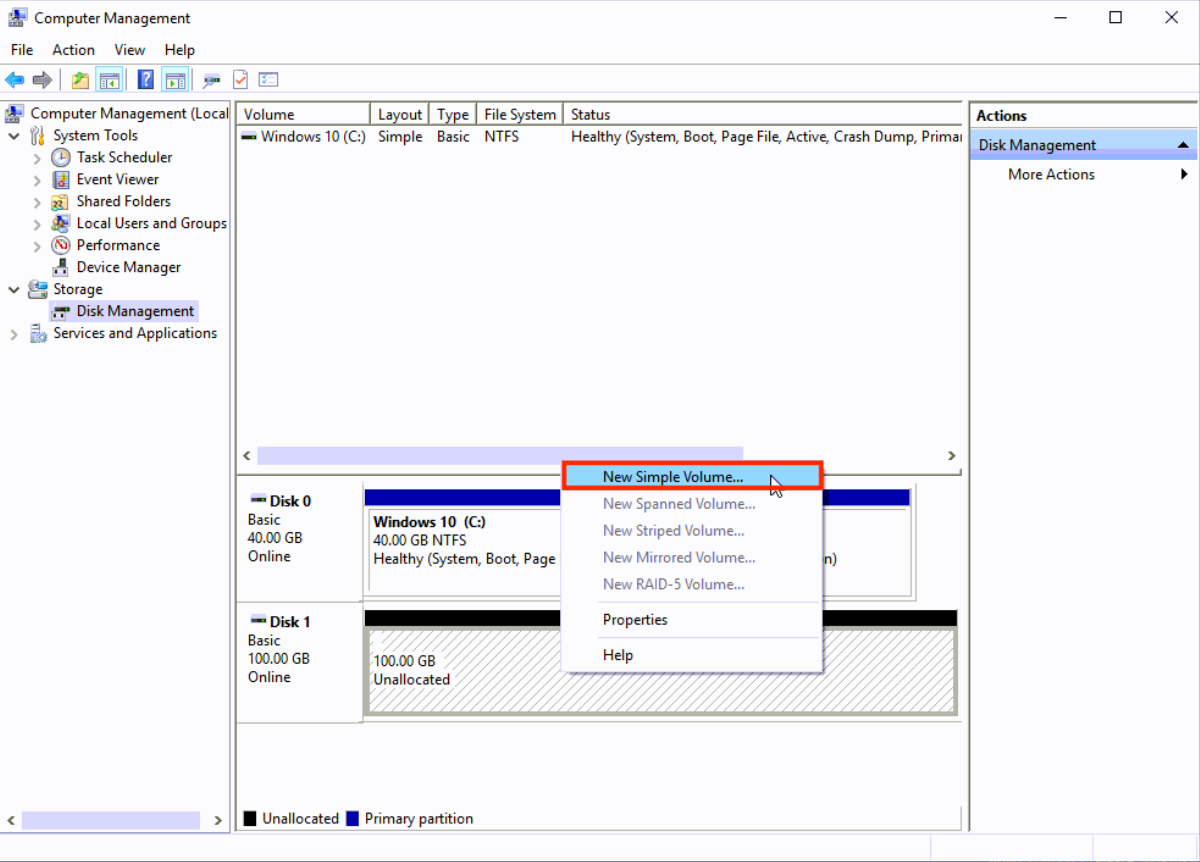Image resolution: width=1200 pixels, height=862 pixels.
Task: Expand the Shared Folders node
Action: click(x=37, y=202)
